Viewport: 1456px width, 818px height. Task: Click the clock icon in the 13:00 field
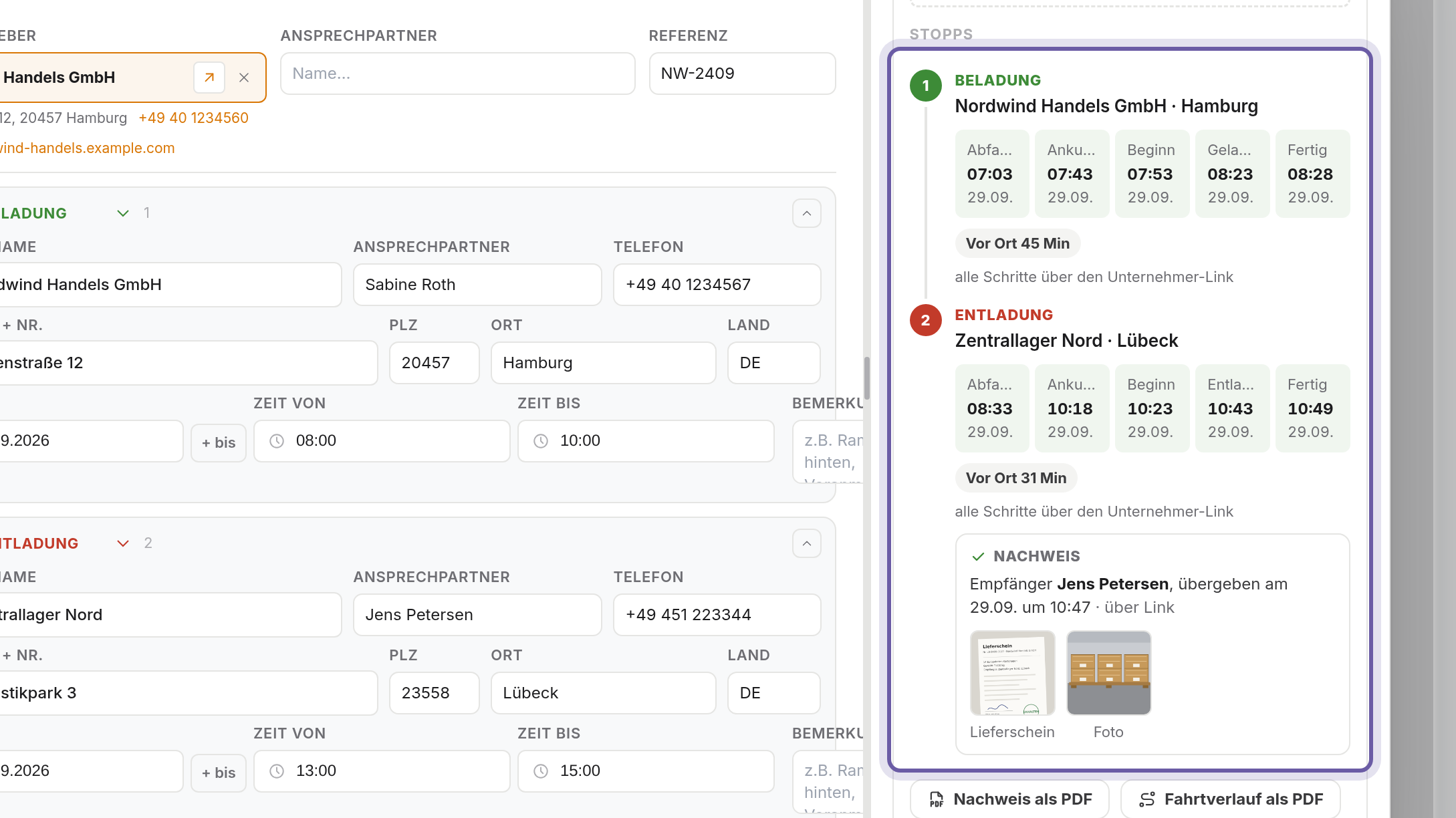click(x=277, y=771)
